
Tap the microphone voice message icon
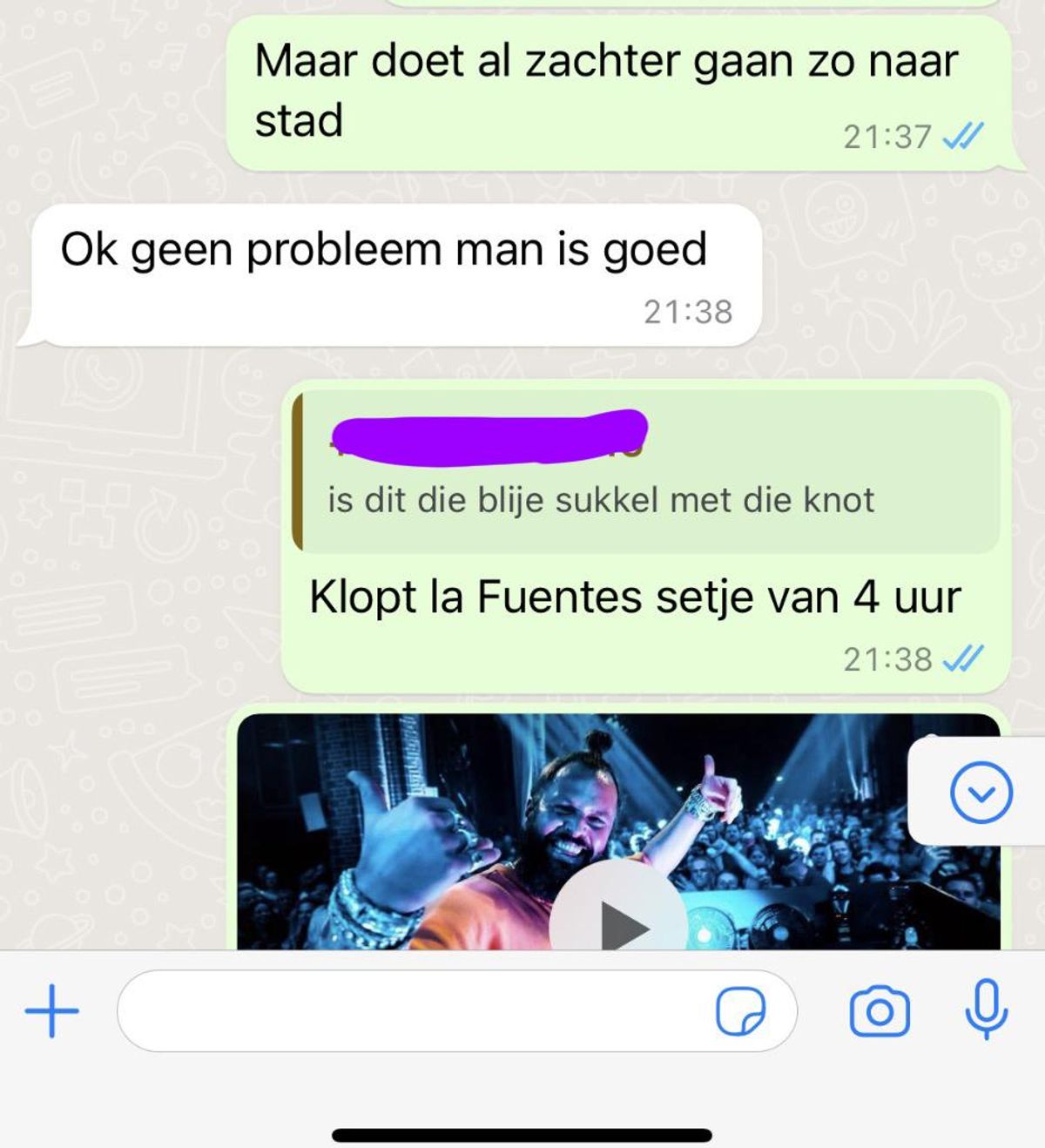[x=987, y=1009]
